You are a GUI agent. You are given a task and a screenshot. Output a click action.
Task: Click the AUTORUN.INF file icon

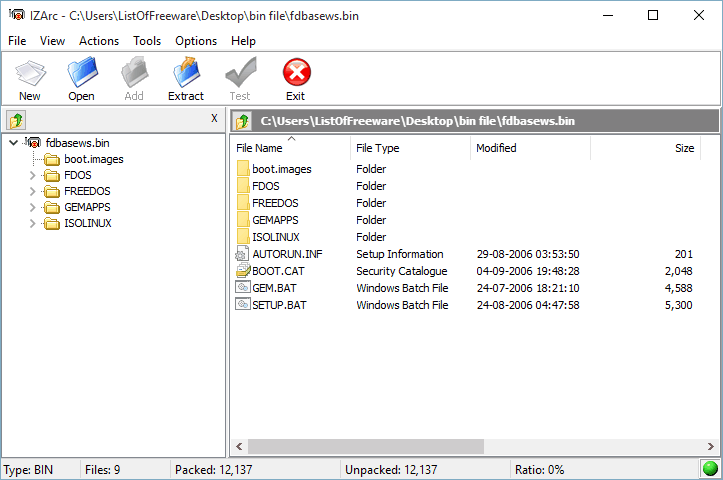pos(243,254)
